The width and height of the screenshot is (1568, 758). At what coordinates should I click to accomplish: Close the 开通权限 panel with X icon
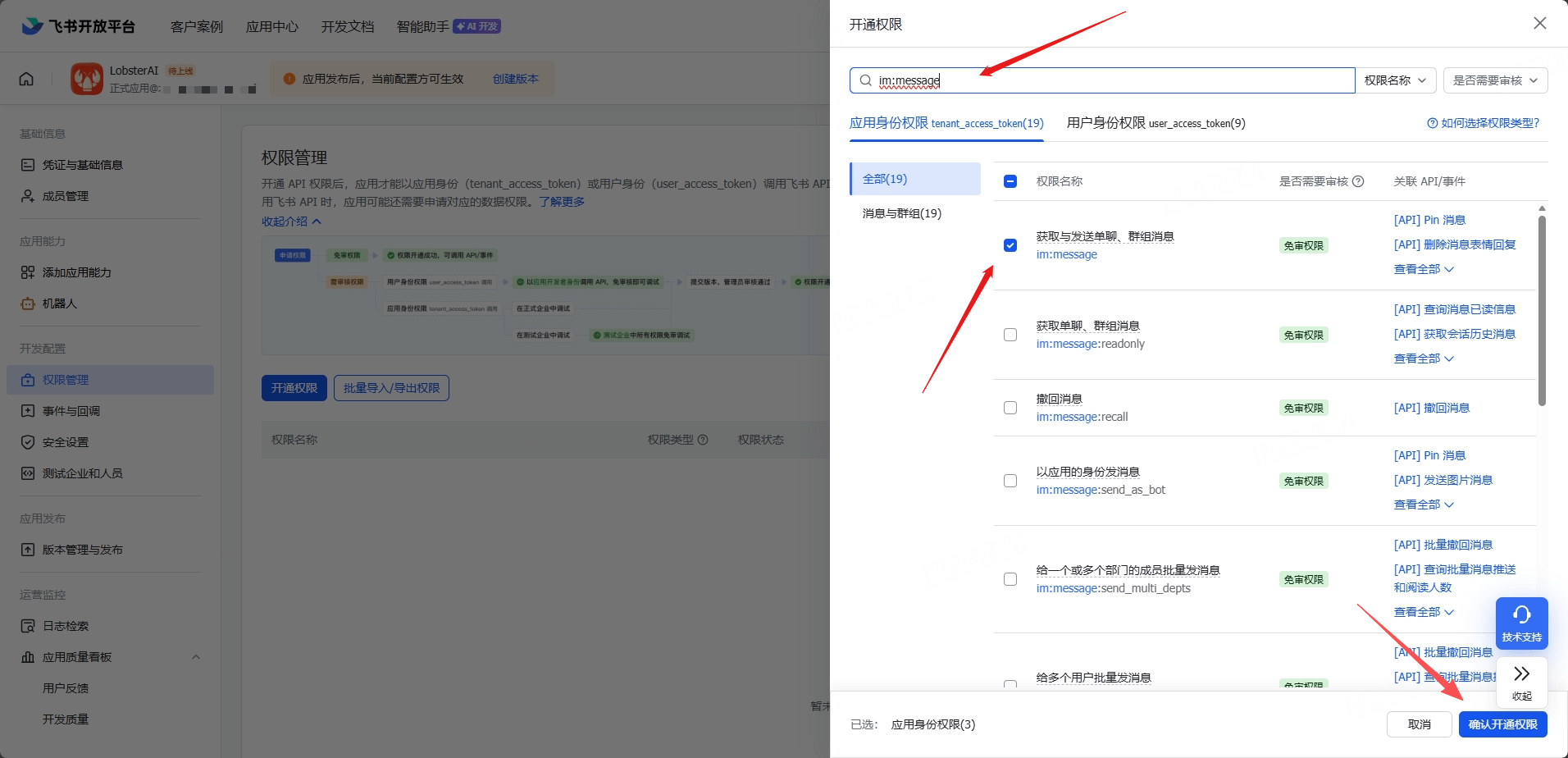(1539, 24)
